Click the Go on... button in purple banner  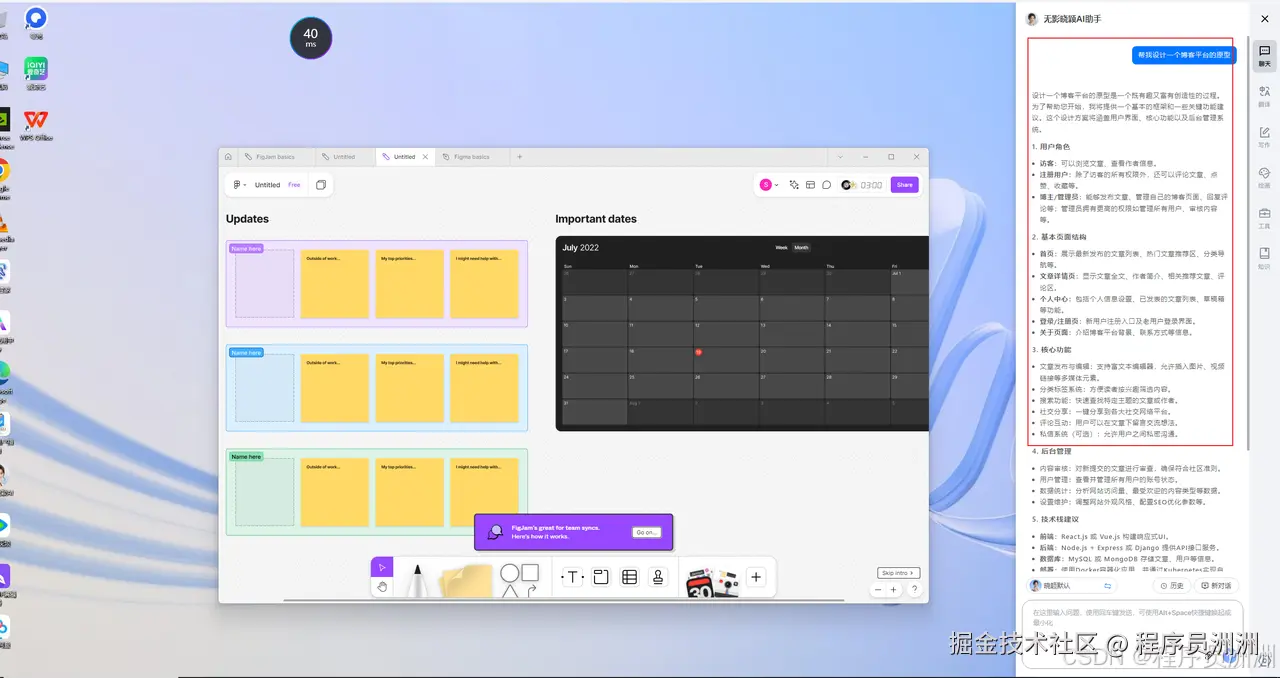[646, 532]
